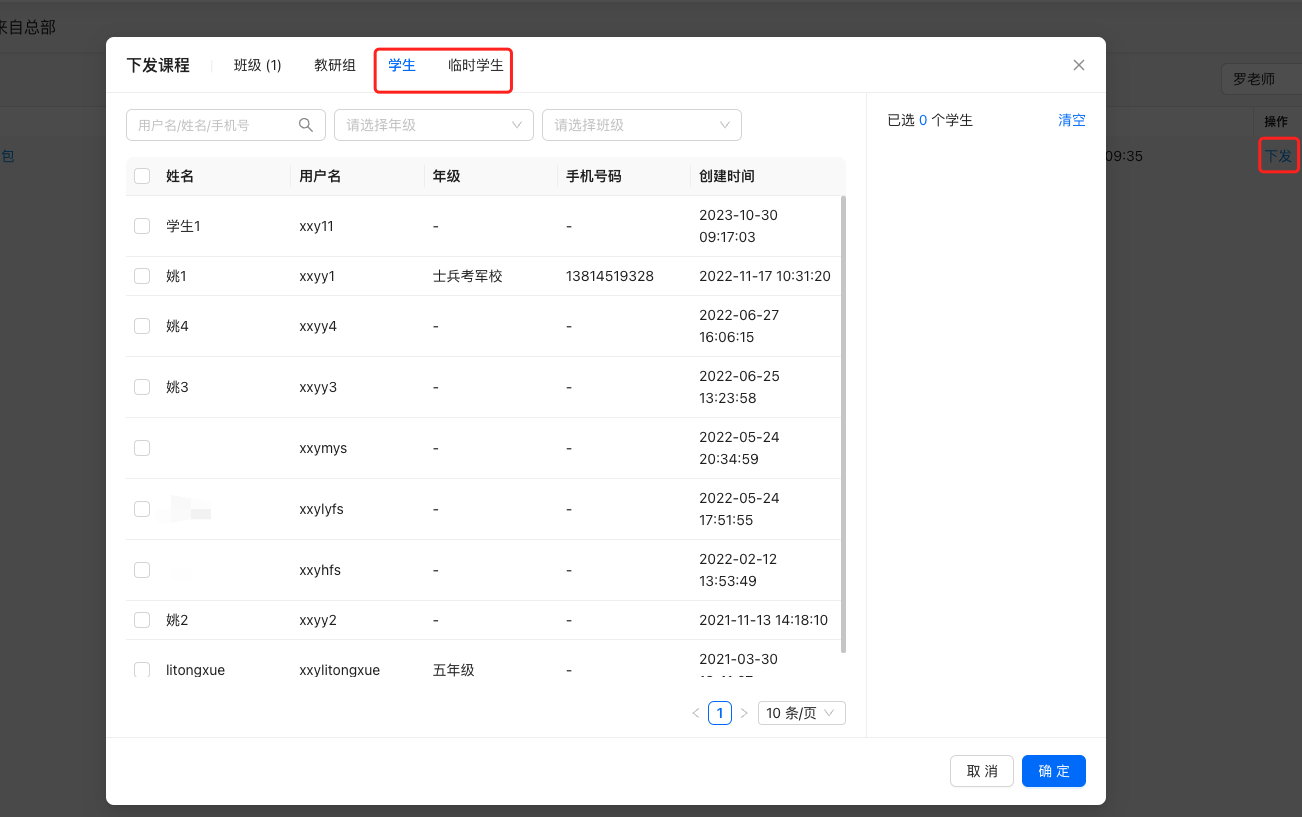The width and height of the screenshot is (1302, 817).
Task: Click timestamp 2022-11-17 10:31:20
Action: pos(765,276)
